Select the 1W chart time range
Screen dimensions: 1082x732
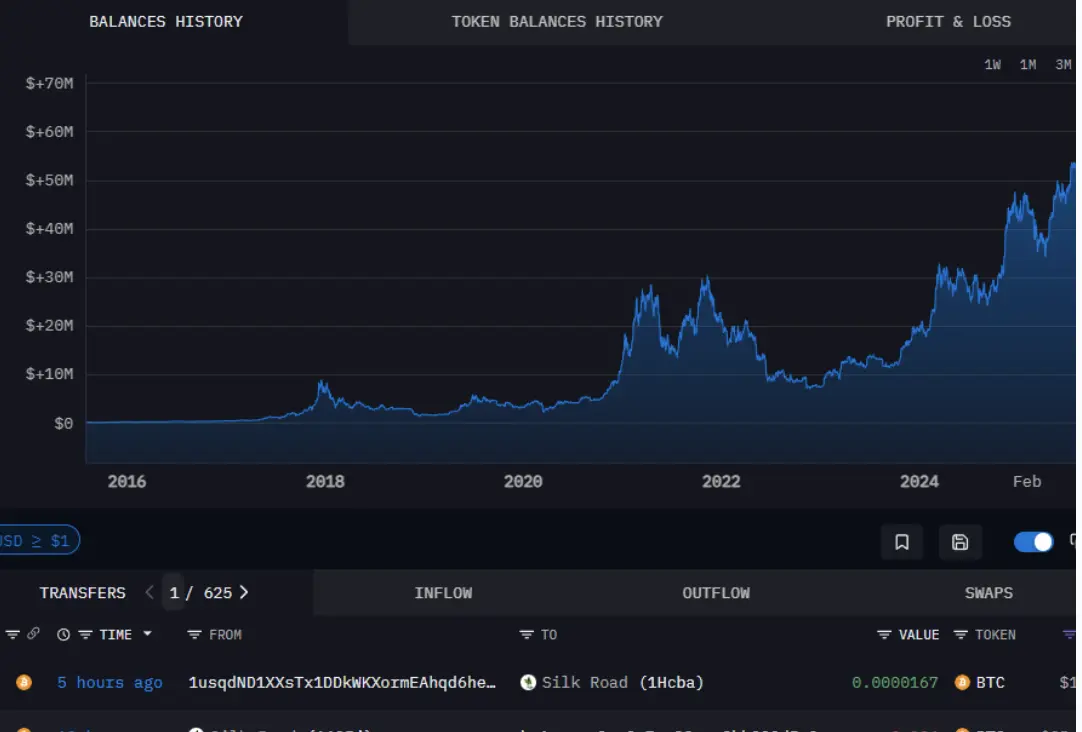point(992,65)
